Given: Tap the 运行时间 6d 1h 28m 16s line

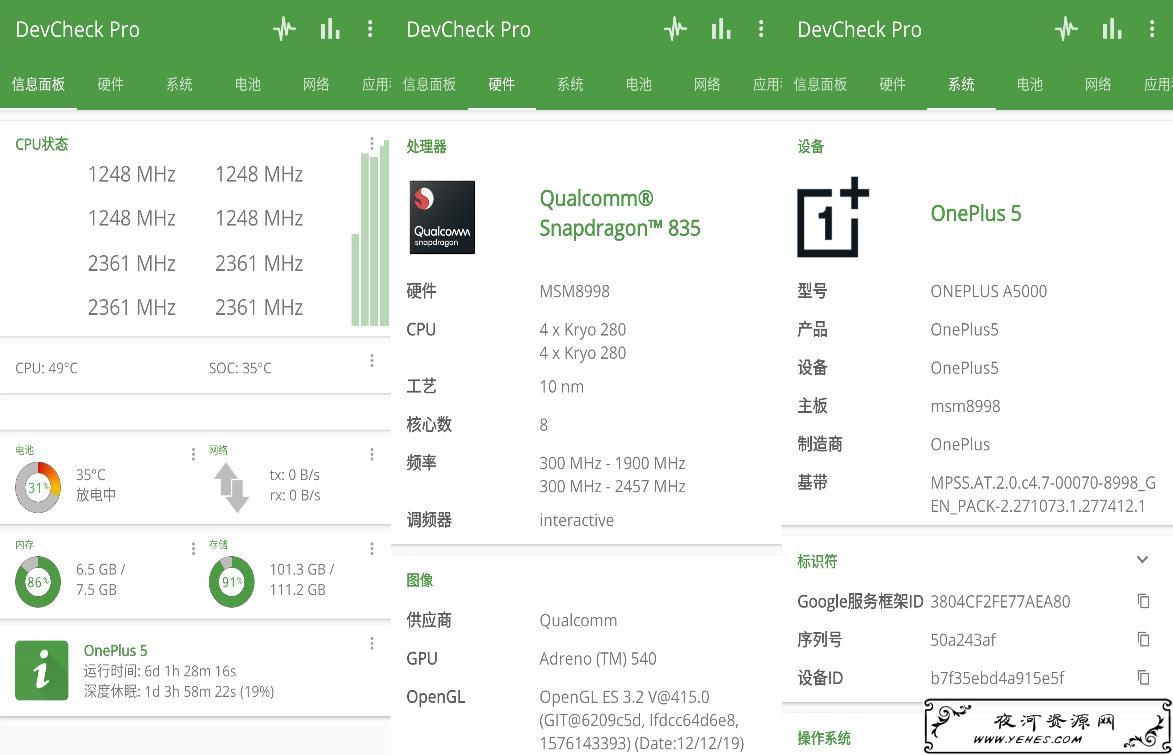Looking at the screenshot, I should click(160, 671).
